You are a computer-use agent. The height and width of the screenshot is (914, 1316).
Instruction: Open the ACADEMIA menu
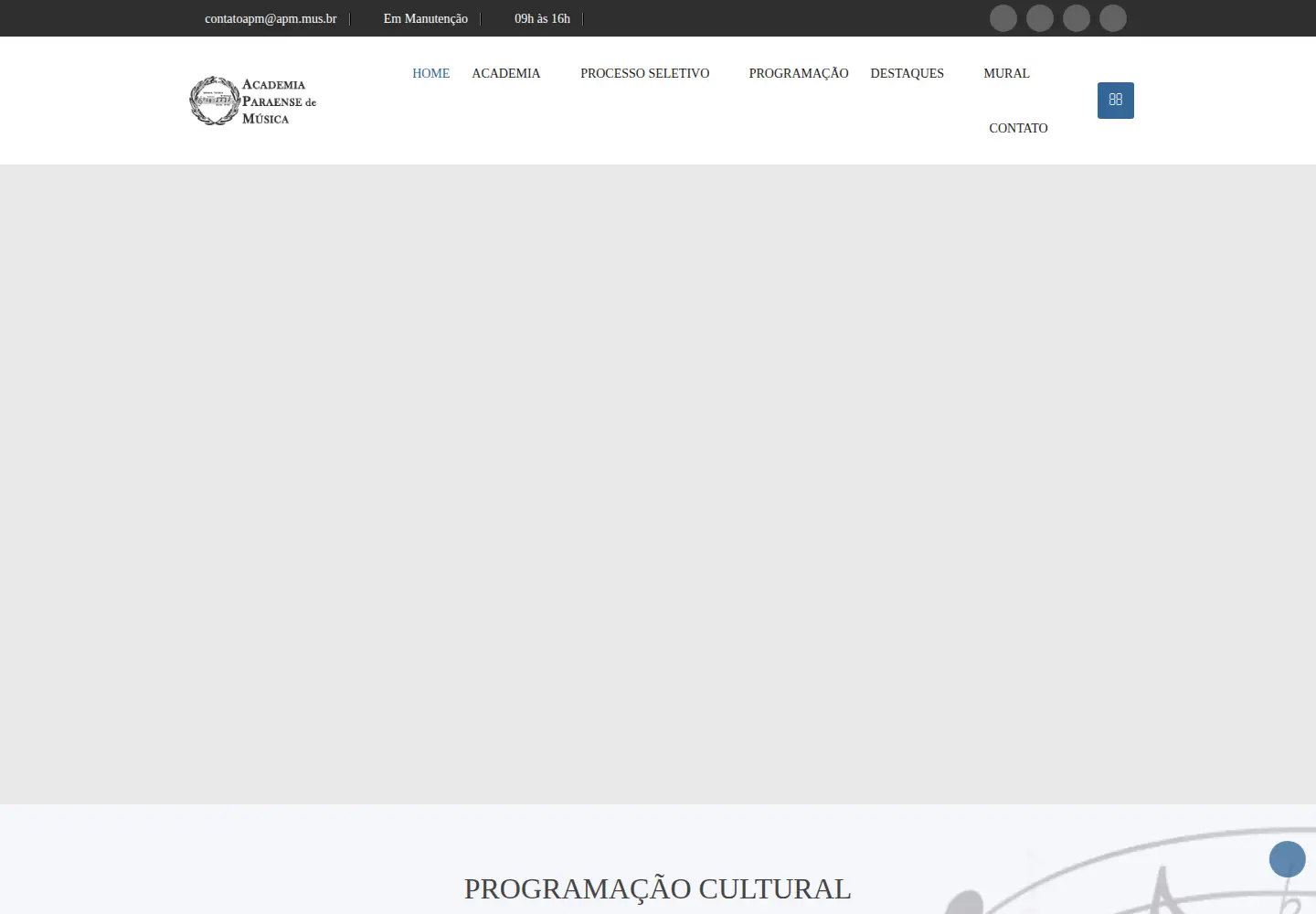[x=506, y=73]
